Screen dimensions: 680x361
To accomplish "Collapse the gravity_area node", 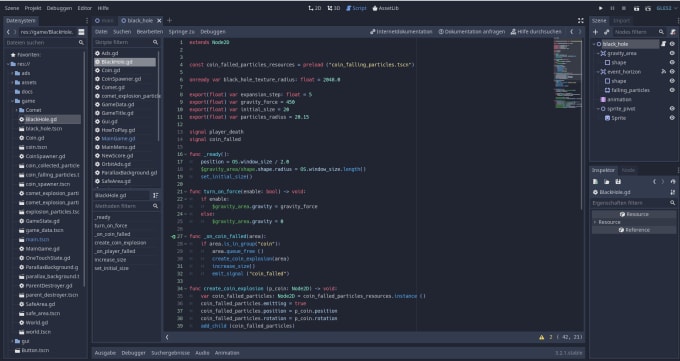I will pos(598,53).
